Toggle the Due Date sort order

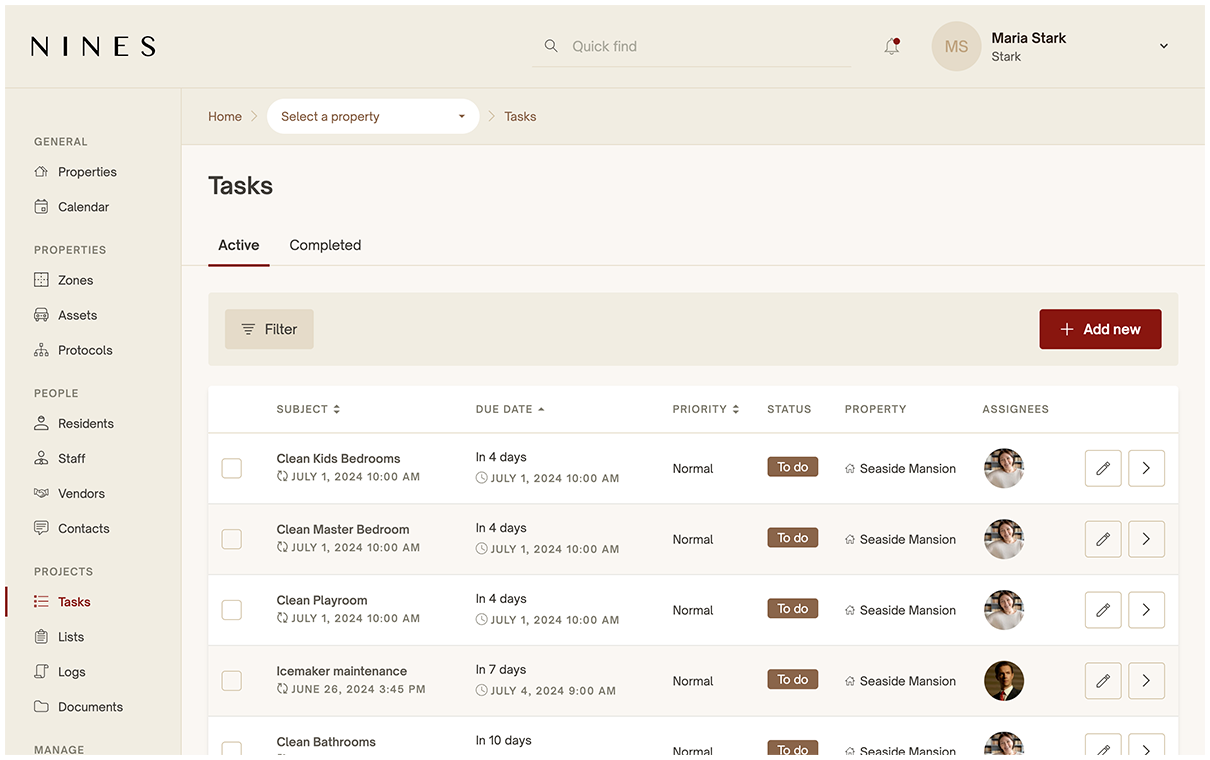[509, 409]
